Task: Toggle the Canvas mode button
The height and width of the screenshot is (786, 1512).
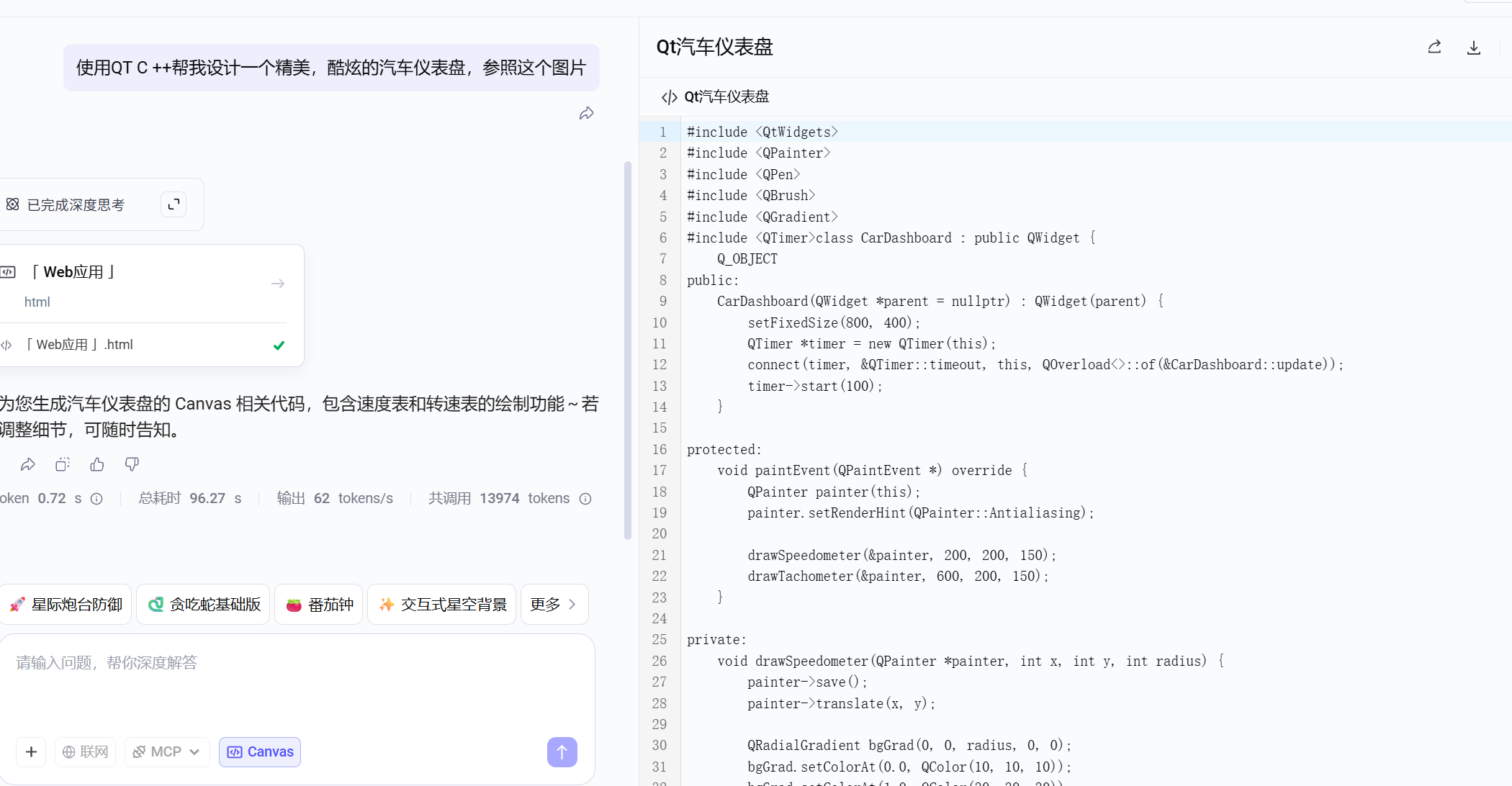Action: click(260, 751)
